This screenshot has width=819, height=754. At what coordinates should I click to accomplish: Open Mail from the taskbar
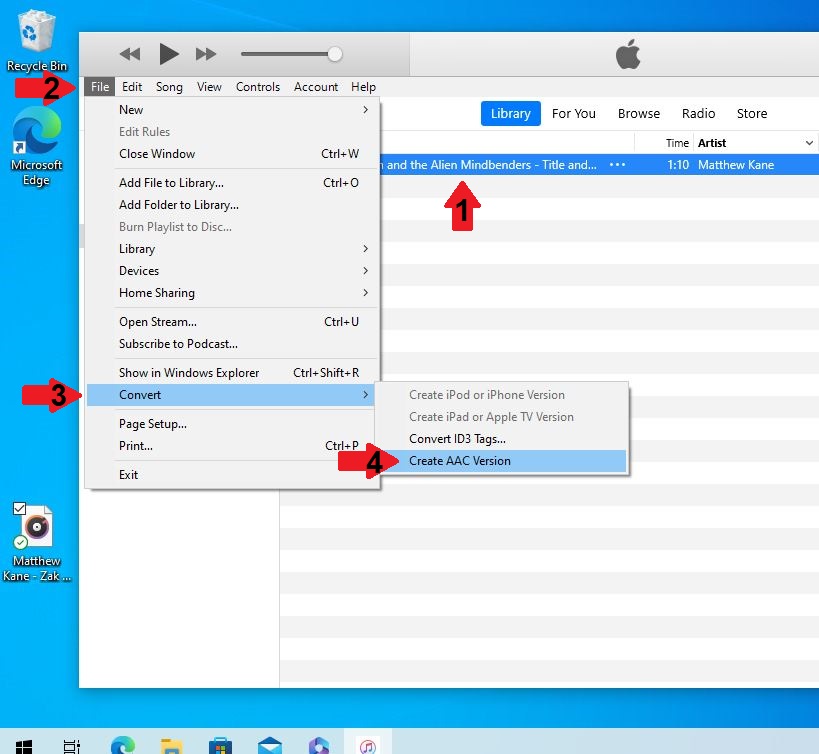(270, 746)
